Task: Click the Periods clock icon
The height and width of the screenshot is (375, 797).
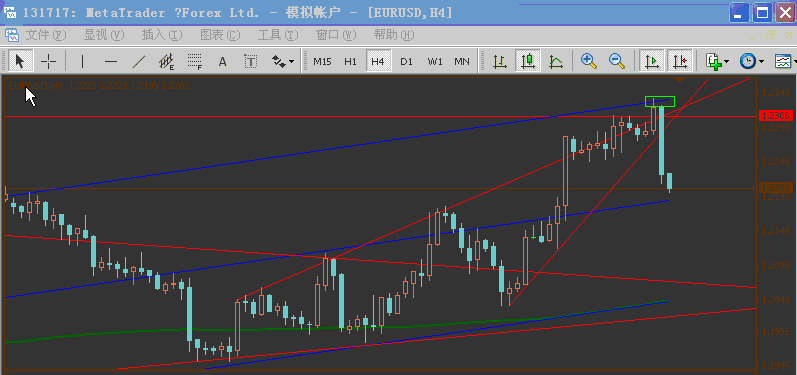Action: (x=747, y=61)
